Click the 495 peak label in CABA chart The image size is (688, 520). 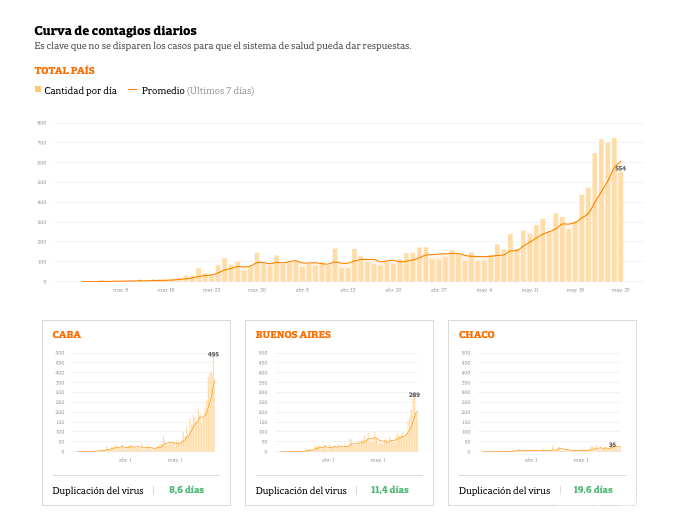[213, 355]
